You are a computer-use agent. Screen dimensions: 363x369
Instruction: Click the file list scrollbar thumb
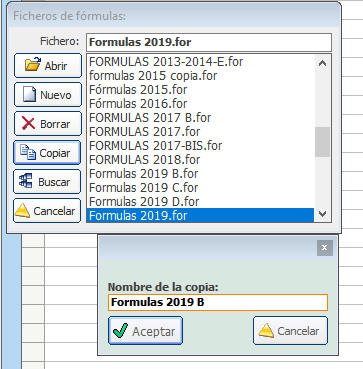322,142
